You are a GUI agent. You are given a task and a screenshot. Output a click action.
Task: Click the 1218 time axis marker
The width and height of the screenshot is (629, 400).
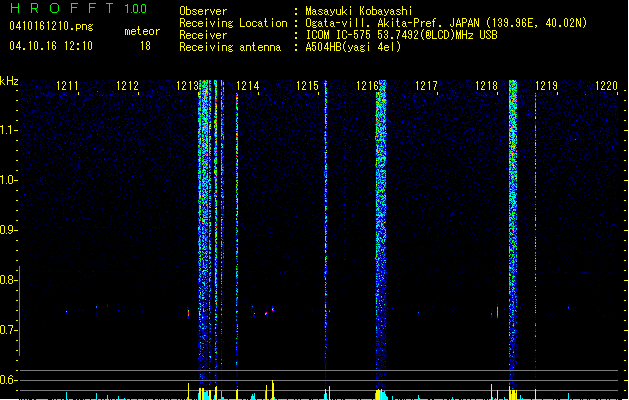(486, 86)
